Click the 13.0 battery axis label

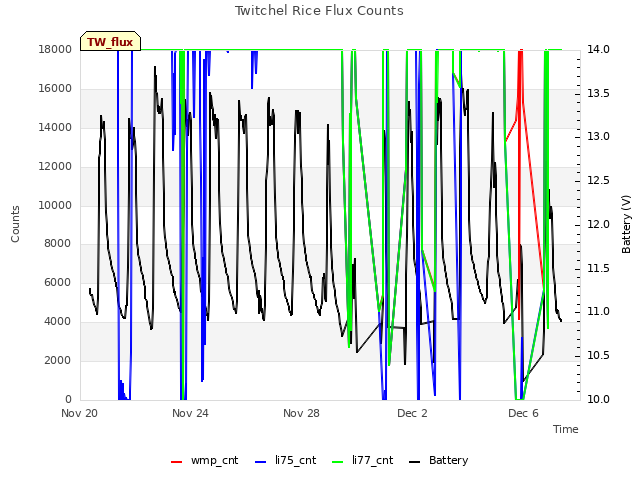(598, 136)
